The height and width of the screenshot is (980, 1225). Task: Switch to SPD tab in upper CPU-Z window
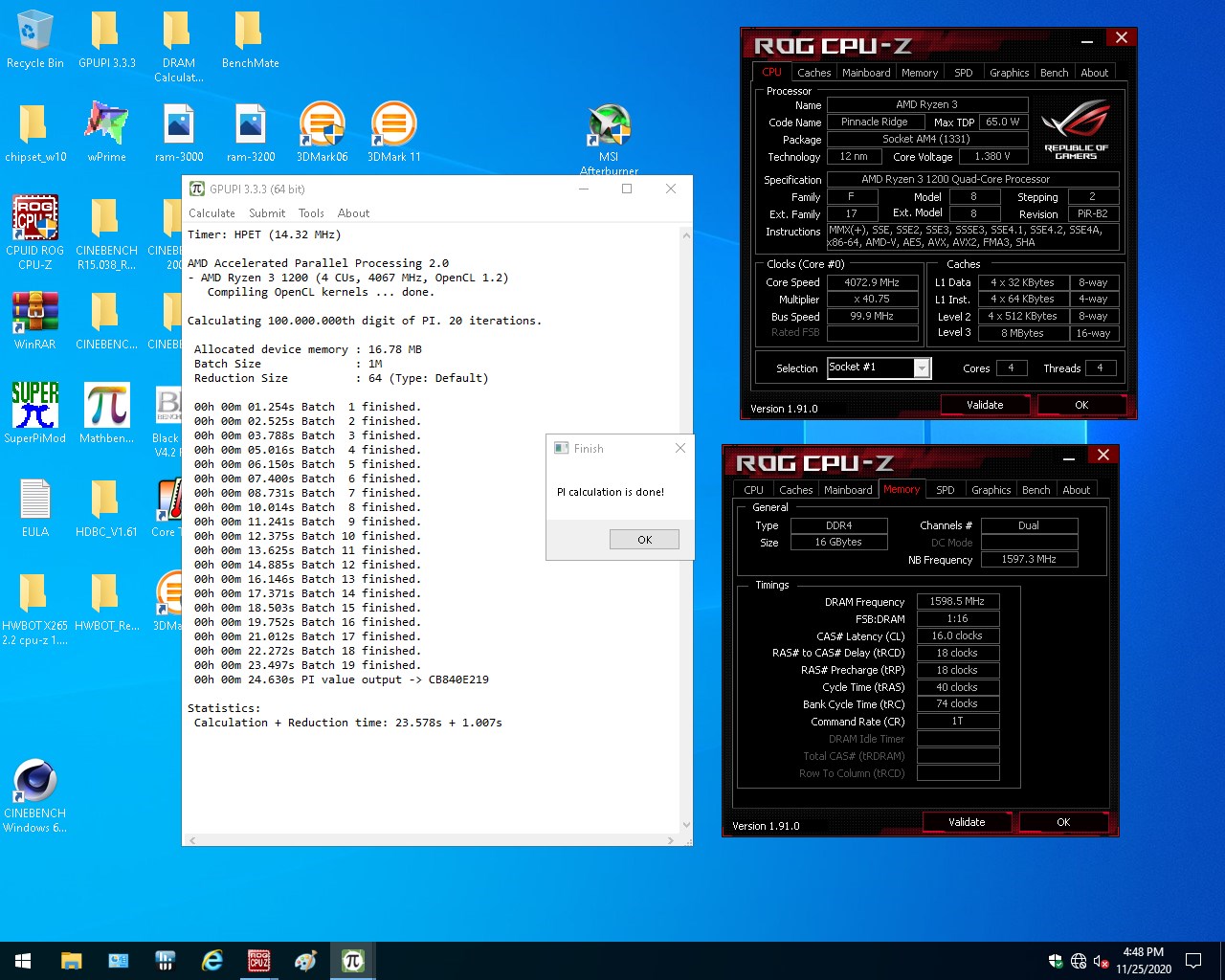point(964,73)
